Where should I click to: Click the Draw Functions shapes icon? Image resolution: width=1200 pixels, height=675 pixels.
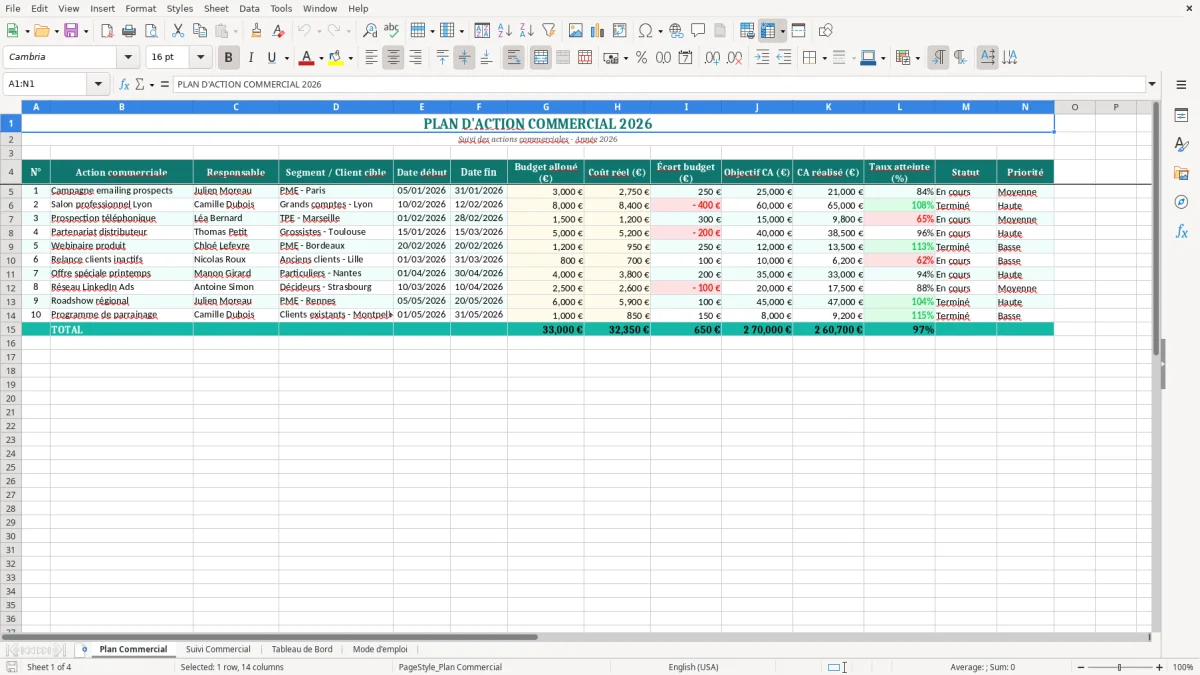(x=826, y=31)
